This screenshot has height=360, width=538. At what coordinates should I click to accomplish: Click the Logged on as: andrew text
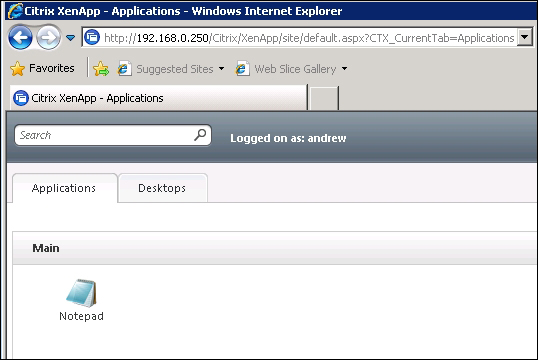[288, 138]
